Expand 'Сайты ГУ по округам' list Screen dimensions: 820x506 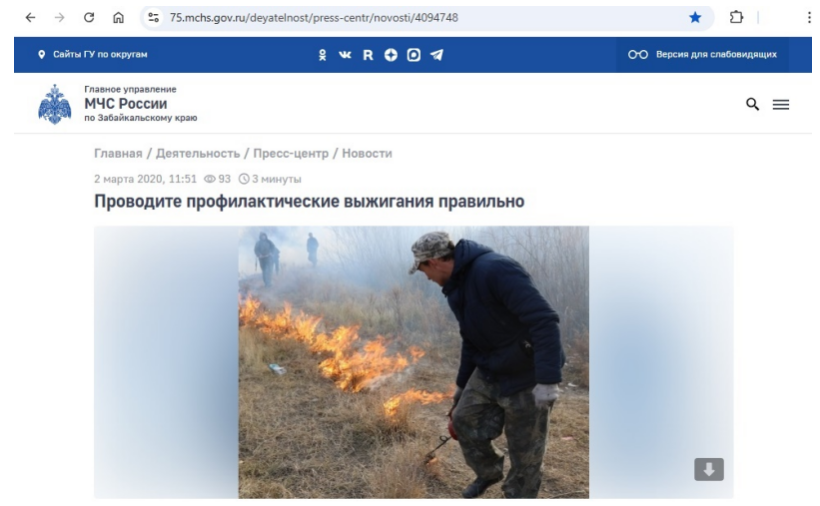click(x=93, y=54)
